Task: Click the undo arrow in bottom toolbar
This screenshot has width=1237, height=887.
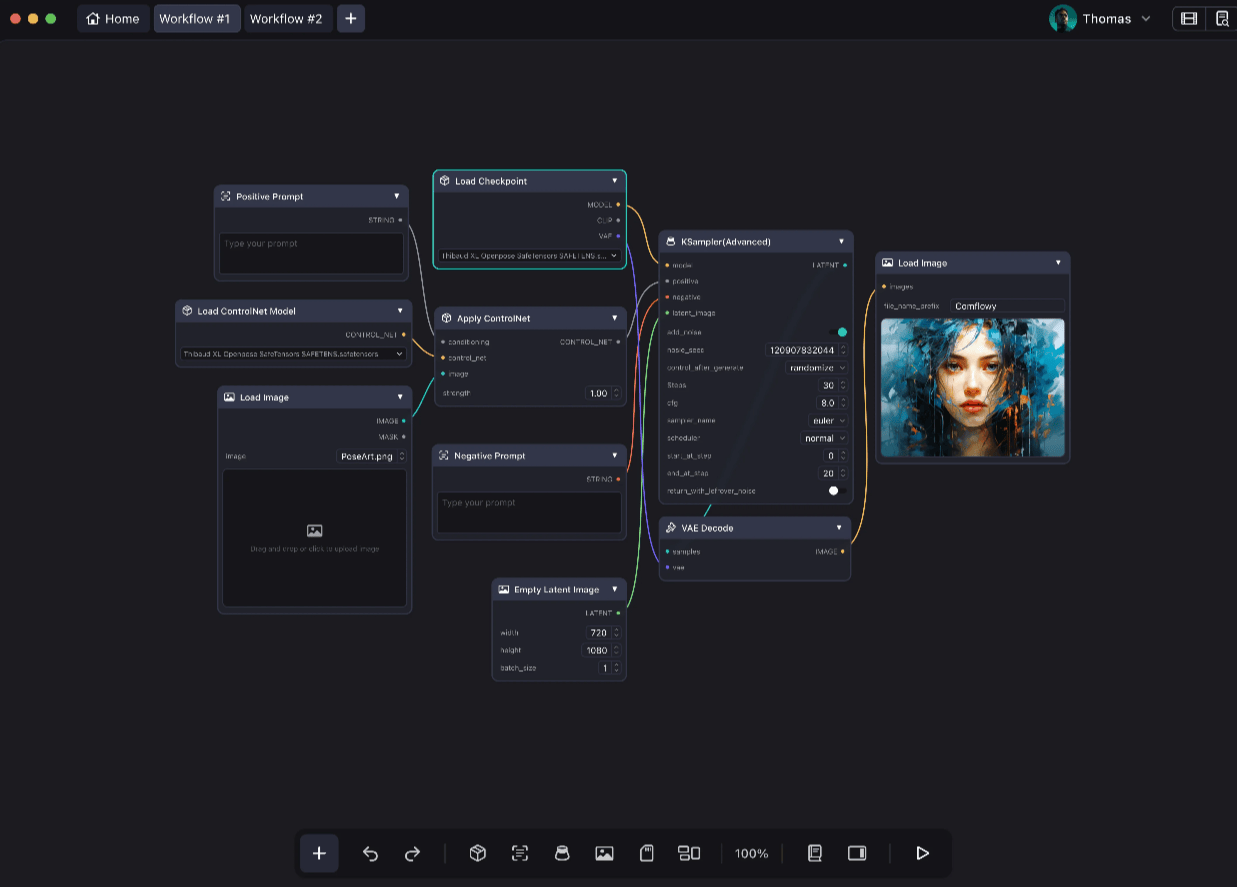Action: coord(370,853)
